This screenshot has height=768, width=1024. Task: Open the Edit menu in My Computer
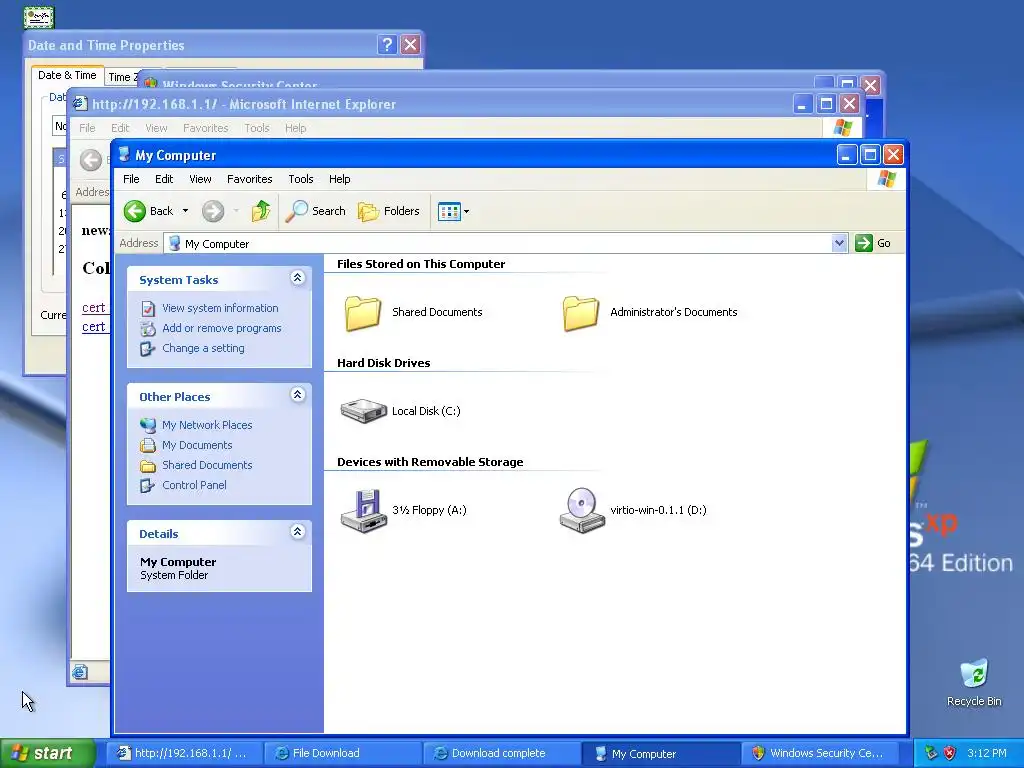pos(164,179)
